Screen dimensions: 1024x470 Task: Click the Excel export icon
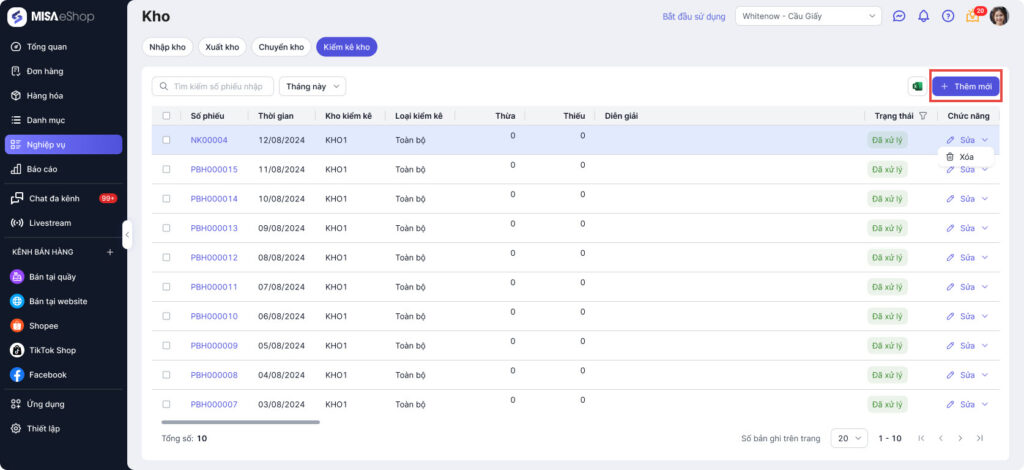pyautogui.click(x=916, y=87)
